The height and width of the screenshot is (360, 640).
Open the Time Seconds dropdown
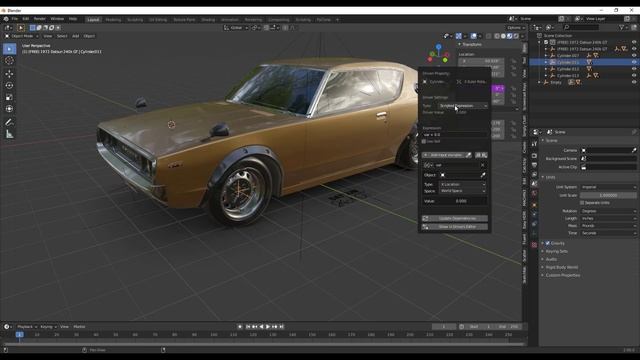point(608,233)
